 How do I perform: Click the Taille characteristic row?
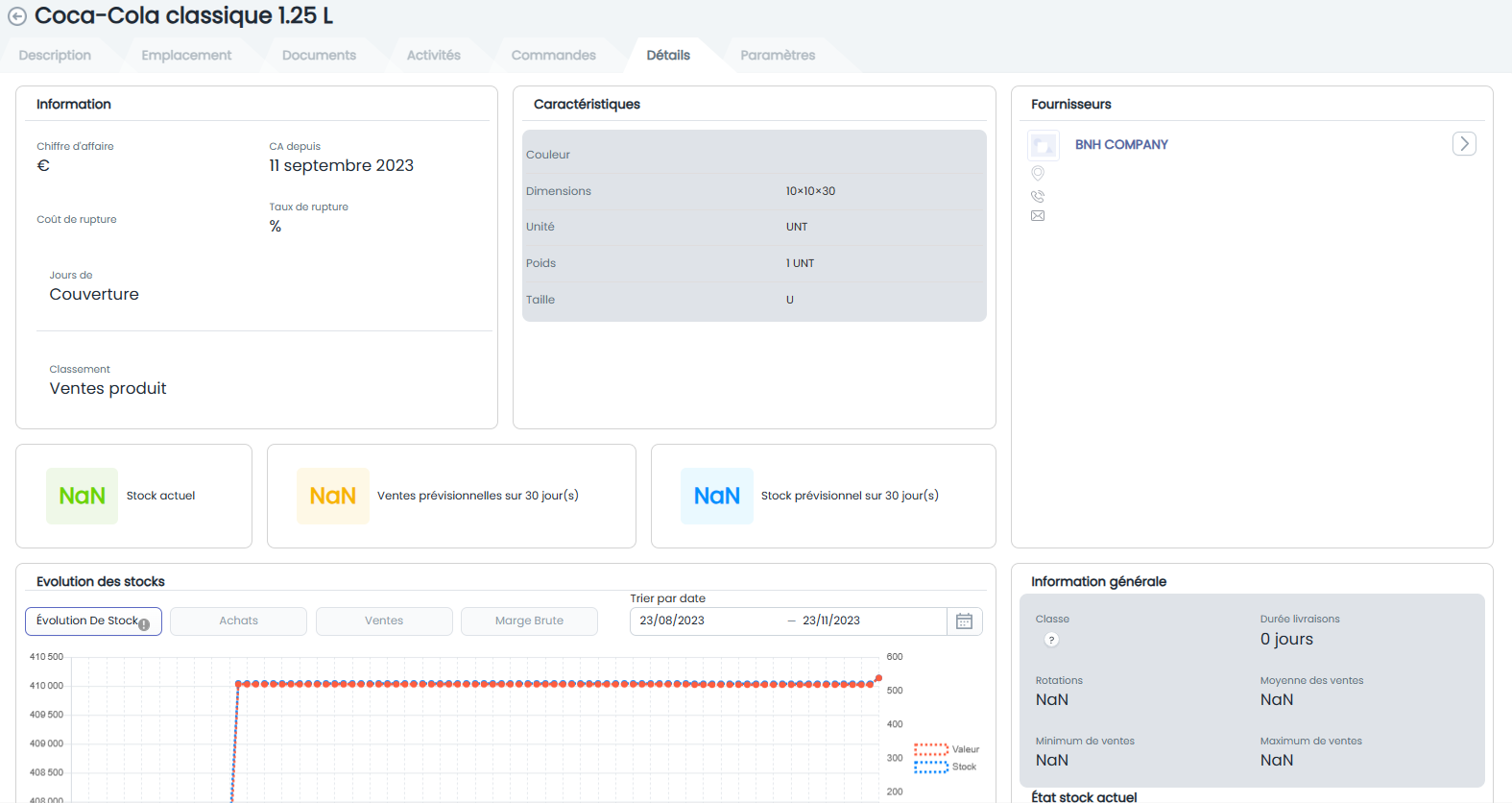coord(754,300)
